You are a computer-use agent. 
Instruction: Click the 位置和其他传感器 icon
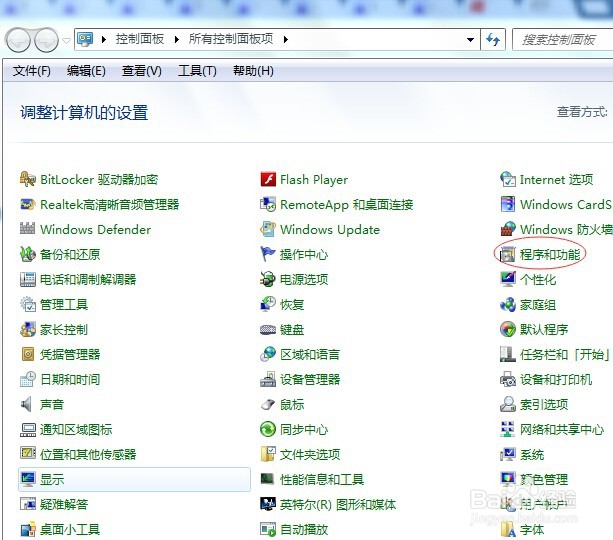[27, 454]
